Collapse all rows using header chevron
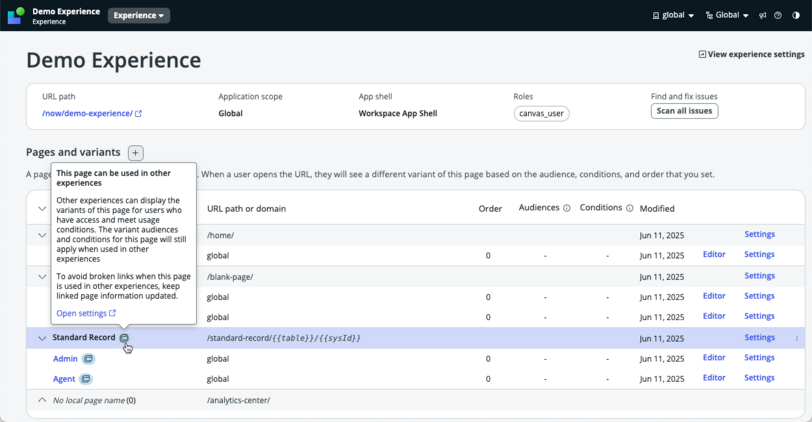Image resolution: width=812 pixels, height=422 pixels. pos(42,209)
